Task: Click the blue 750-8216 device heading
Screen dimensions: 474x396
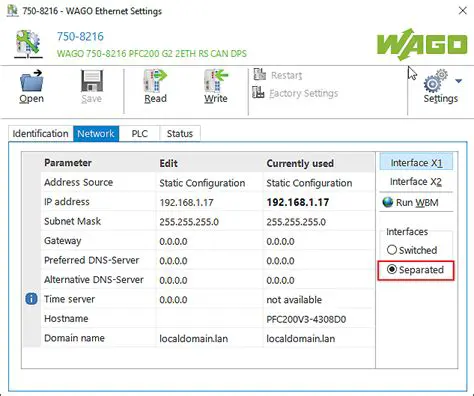Action: pos(80,36)
